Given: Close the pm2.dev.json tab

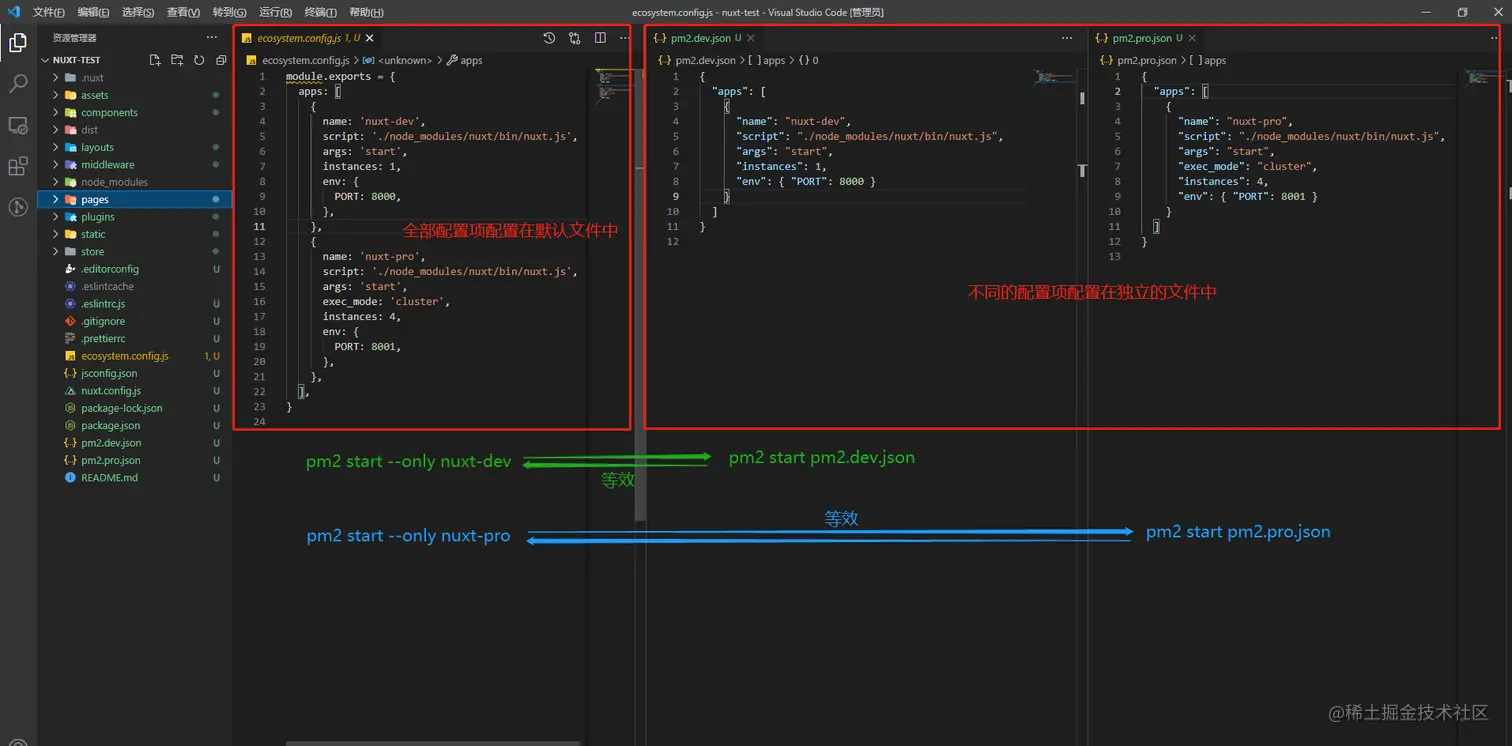Looking at the screenshot, I should 751,38.
